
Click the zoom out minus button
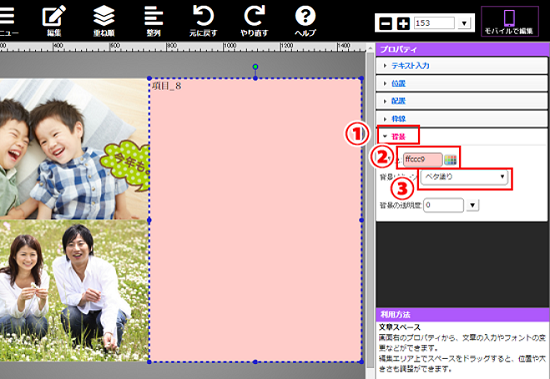coord(385,24)
